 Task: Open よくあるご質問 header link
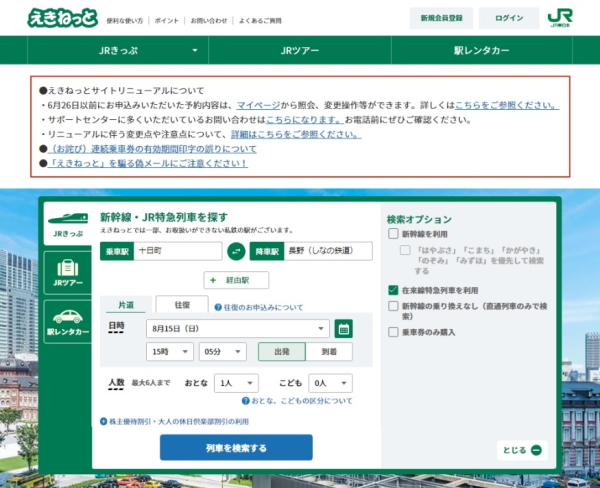(x=260, y=21)
